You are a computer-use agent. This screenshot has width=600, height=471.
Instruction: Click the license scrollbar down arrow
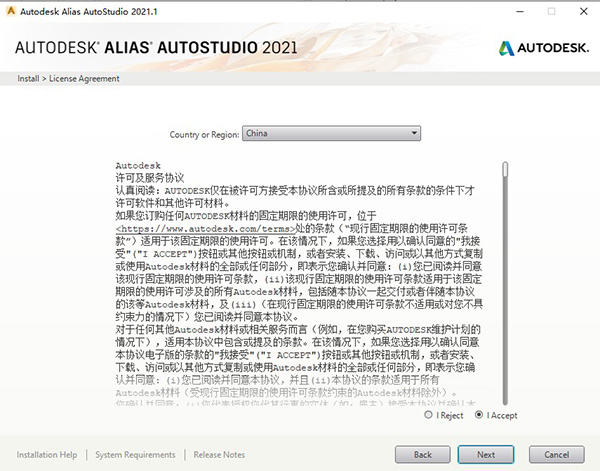[x=504, y=399]
